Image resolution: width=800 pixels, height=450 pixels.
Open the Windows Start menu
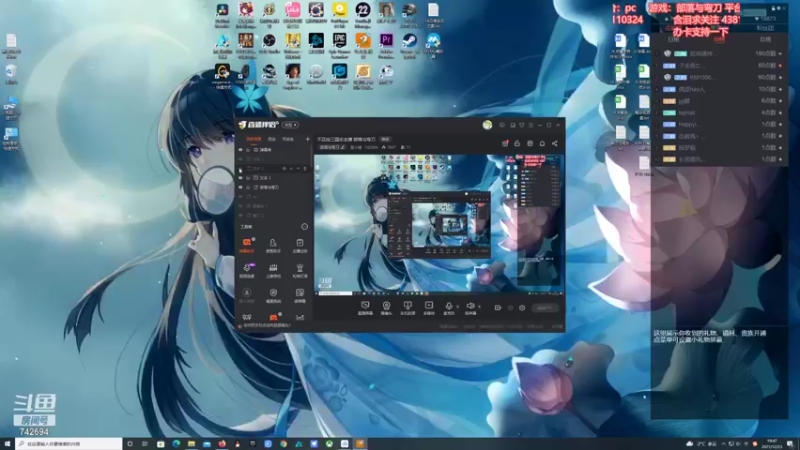(7, 444)
